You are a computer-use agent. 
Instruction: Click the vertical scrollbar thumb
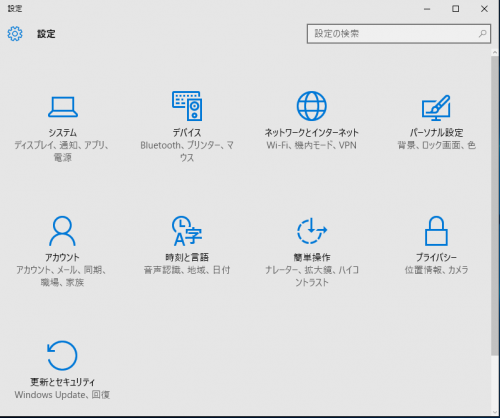click(x=495, y=206)
